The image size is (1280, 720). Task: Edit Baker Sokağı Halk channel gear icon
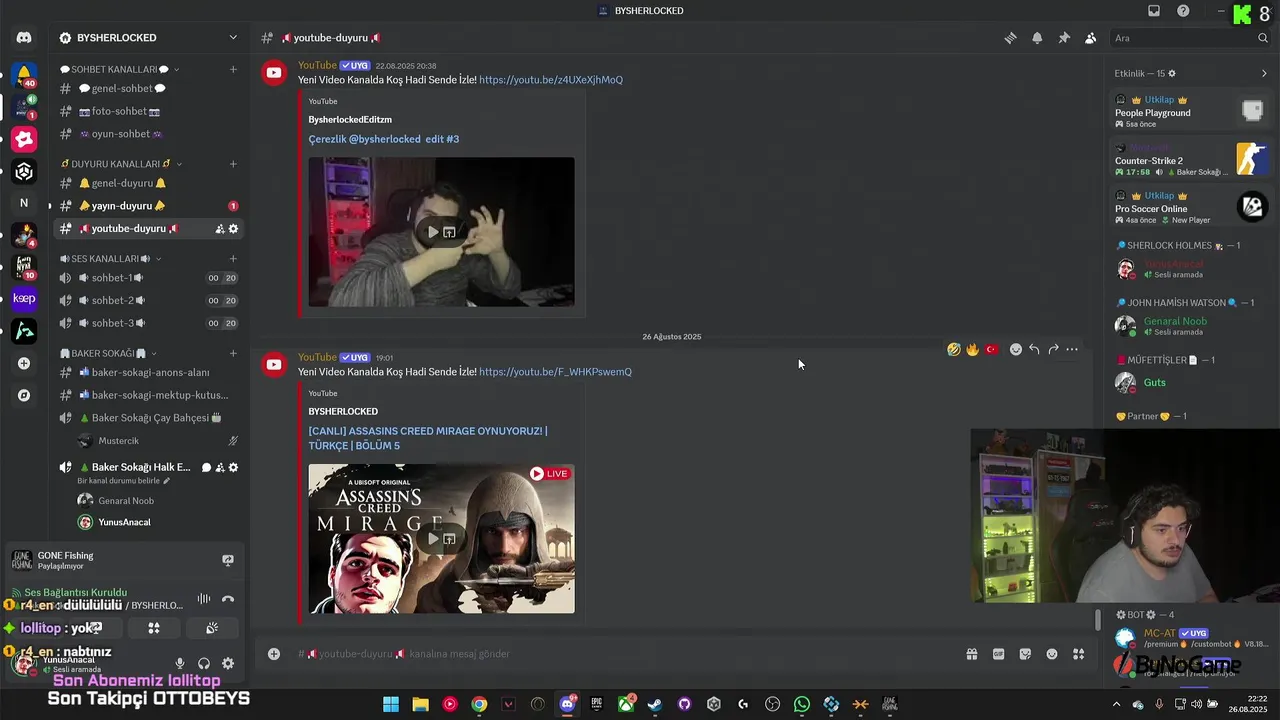(233, 467)
